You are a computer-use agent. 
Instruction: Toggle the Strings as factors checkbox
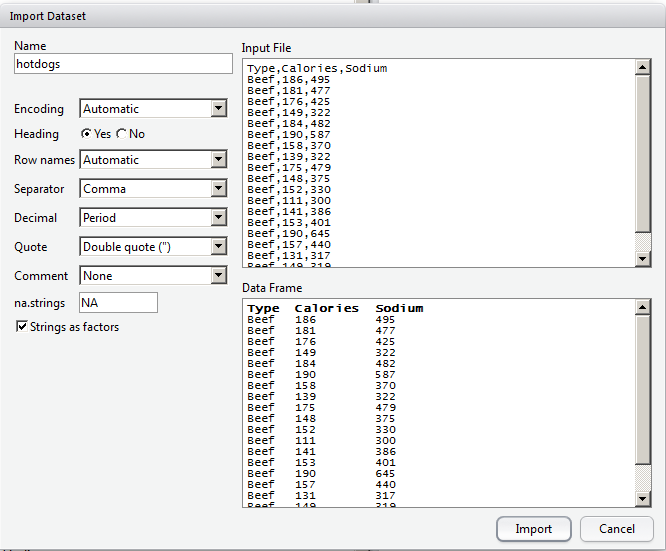coord(22,327)
